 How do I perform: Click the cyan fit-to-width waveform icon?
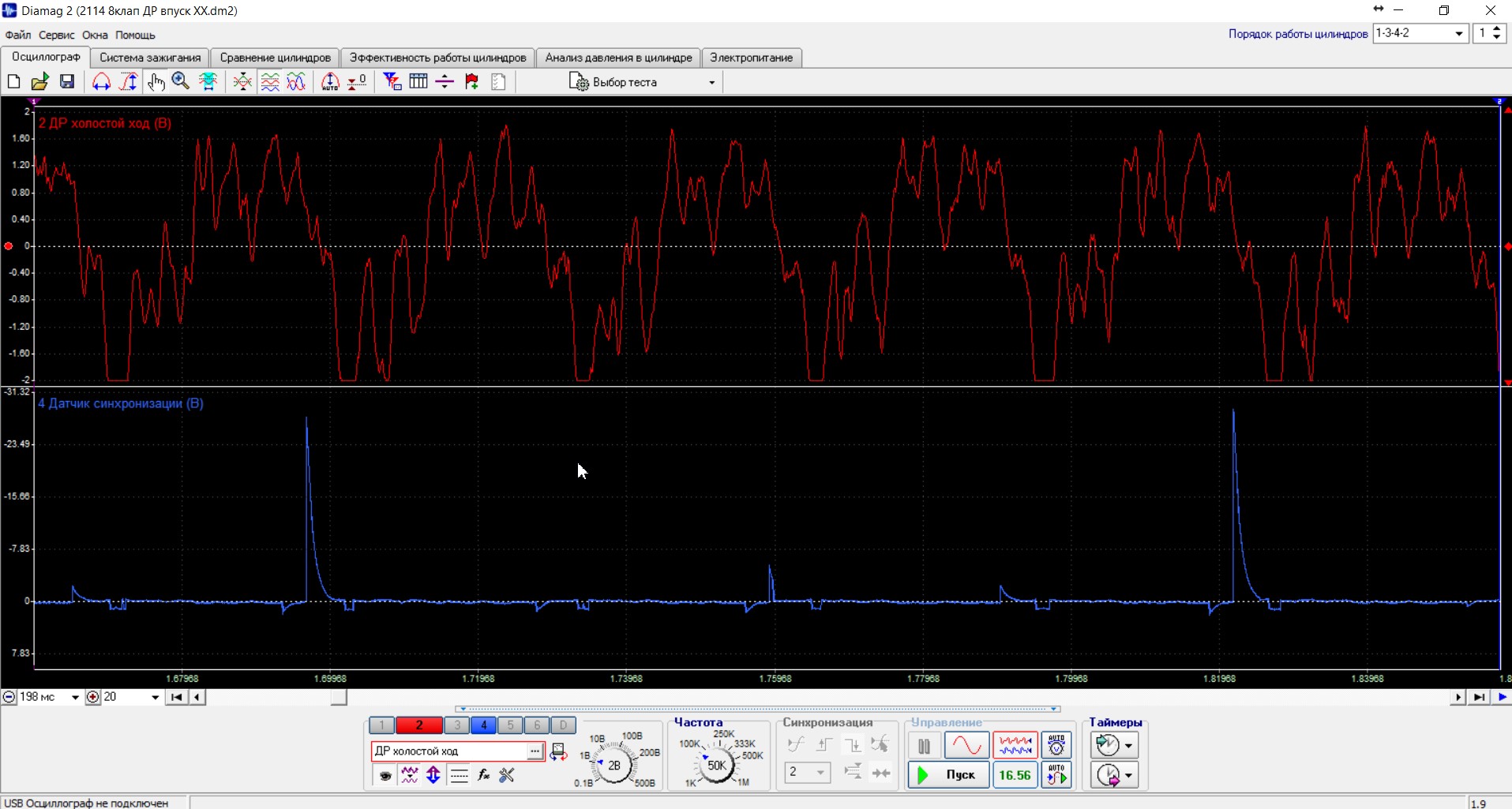(208, 82)
